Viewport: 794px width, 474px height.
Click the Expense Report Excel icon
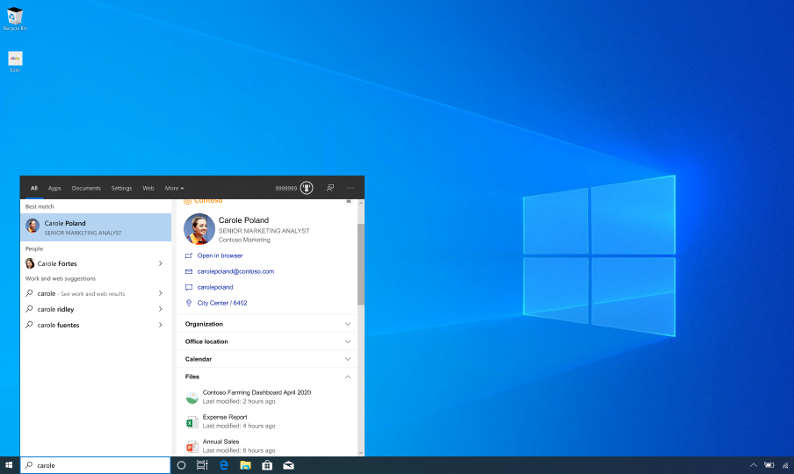[192, 421]
